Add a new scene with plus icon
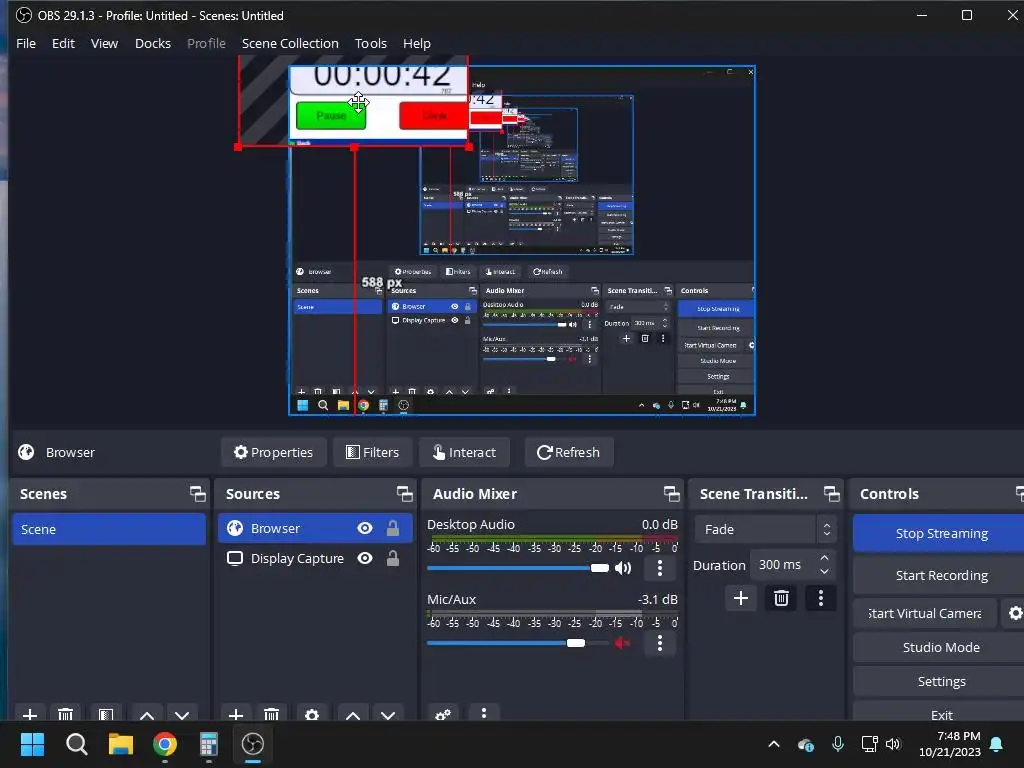1024x768 pixels. tap(30, 714)
